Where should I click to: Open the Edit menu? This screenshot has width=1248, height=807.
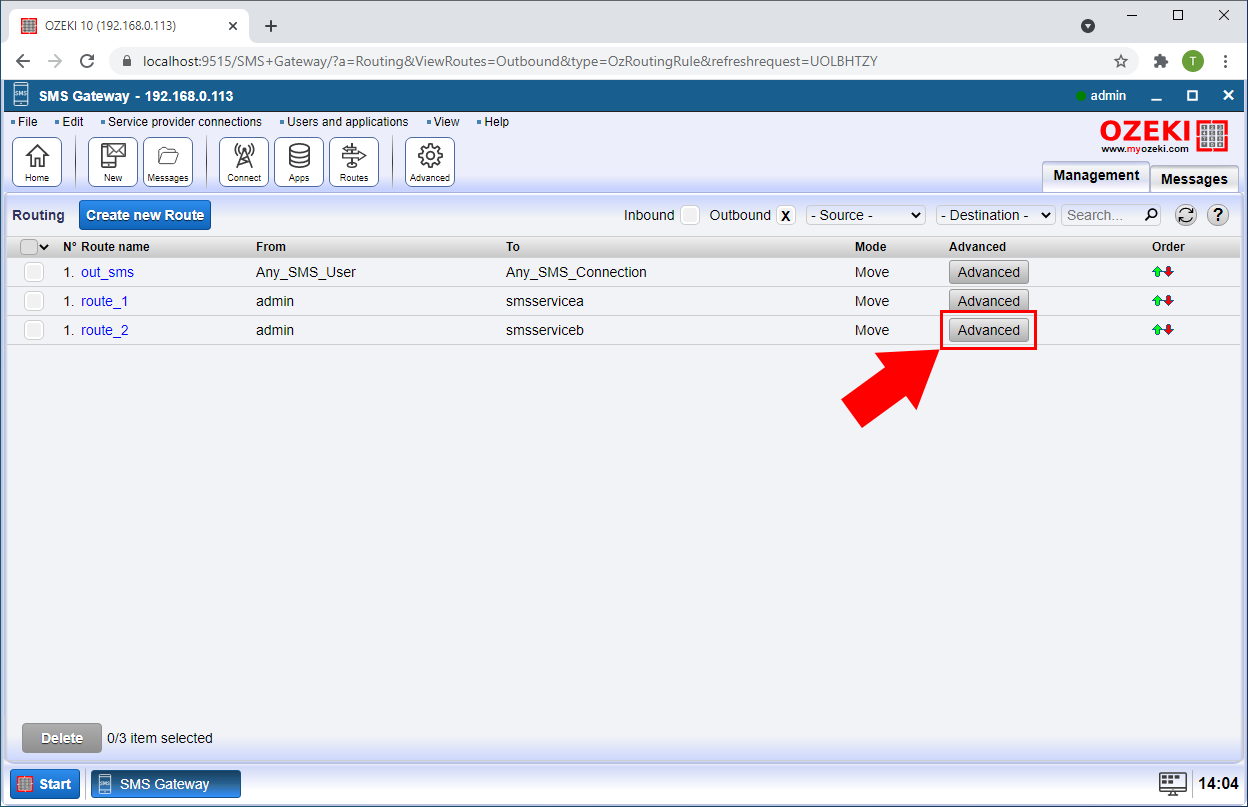point(73,122)
